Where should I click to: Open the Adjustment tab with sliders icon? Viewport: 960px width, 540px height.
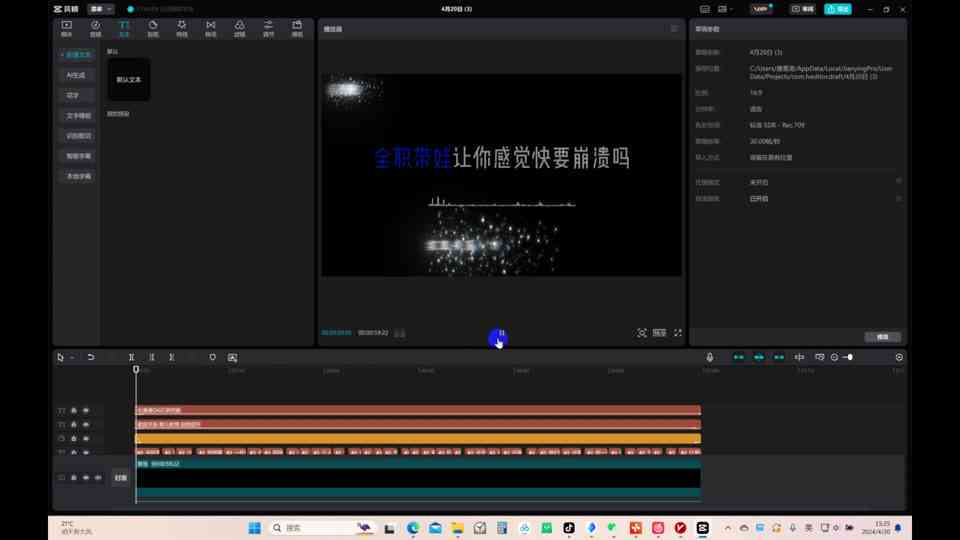268,28
